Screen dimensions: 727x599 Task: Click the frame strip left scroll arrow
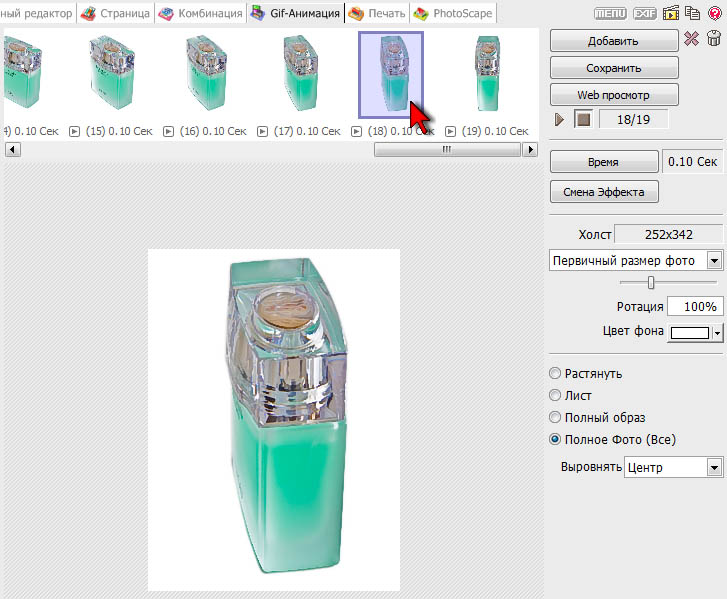point(13,149)
